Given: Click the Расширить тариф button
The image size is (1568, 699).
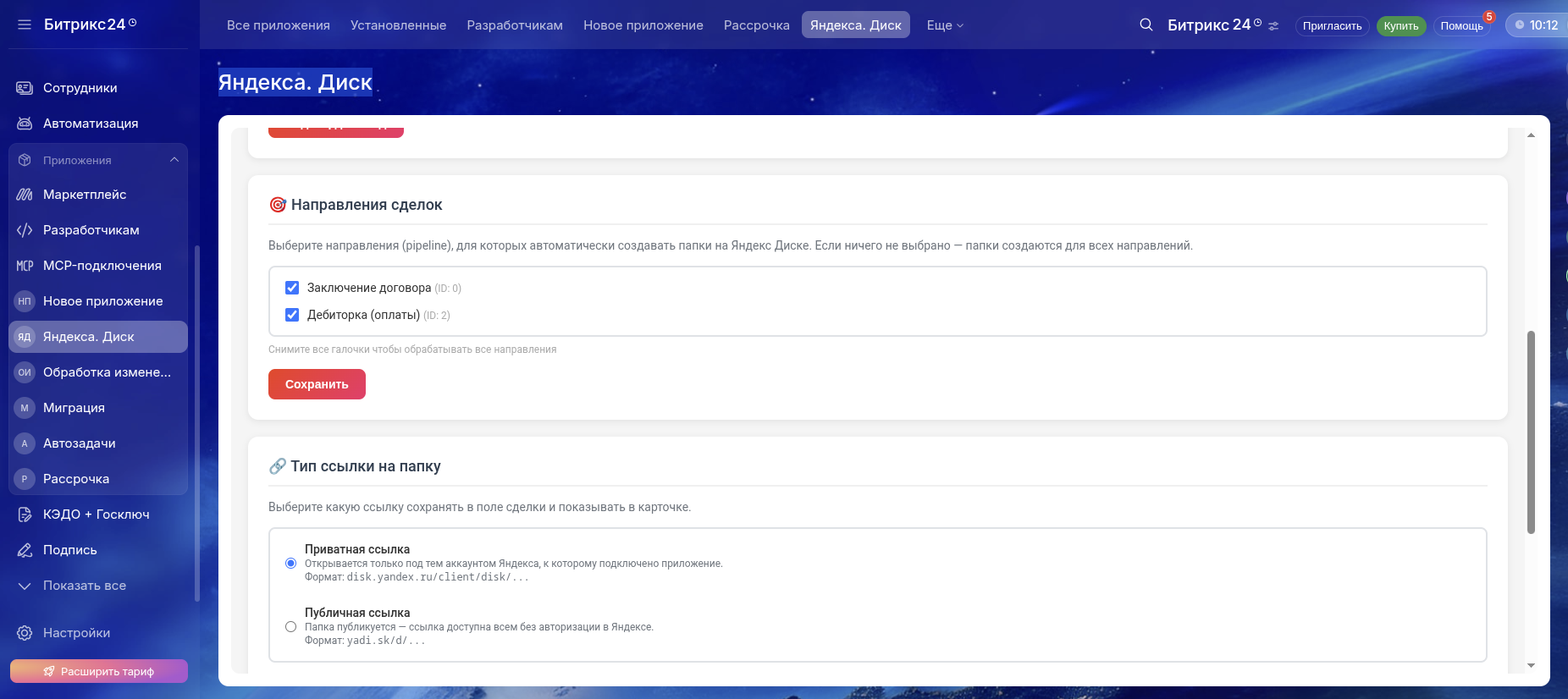Looking at the screenshot, I should click(99, 671).
